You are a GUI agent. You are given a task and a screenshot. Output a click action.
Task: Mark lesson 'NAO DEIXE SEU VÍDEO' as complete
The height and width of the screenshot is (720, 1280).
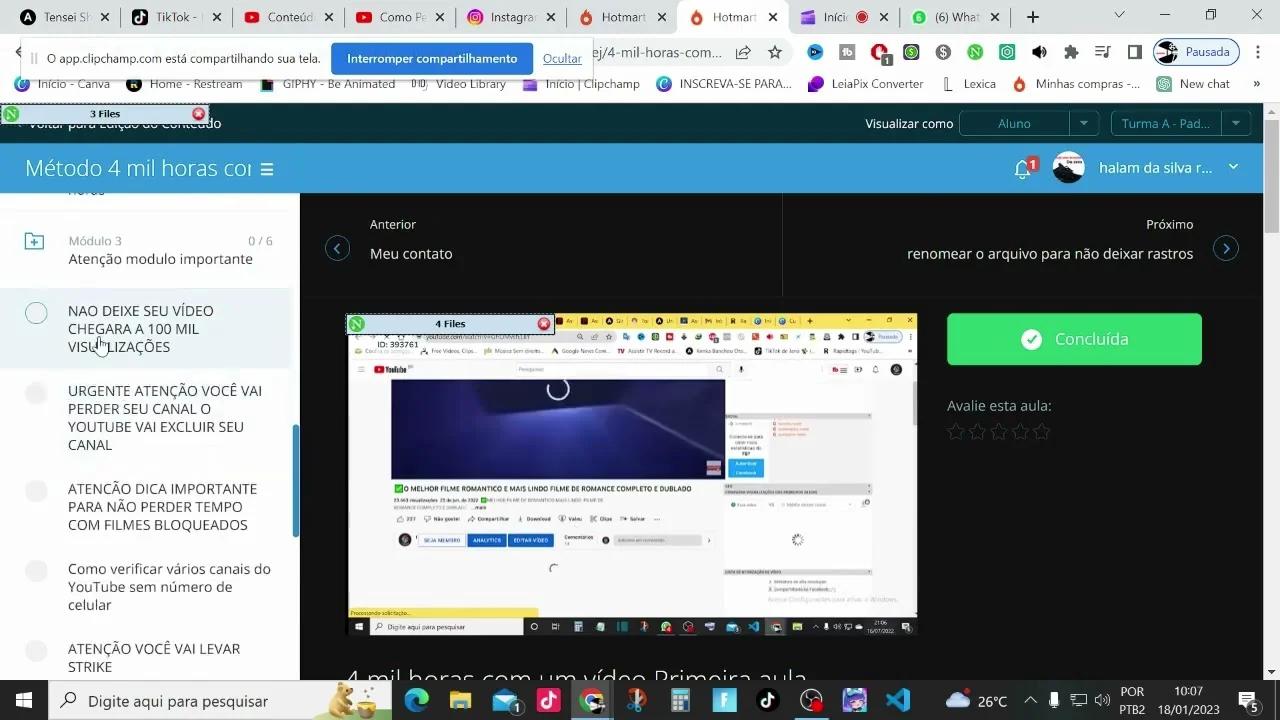36,312
